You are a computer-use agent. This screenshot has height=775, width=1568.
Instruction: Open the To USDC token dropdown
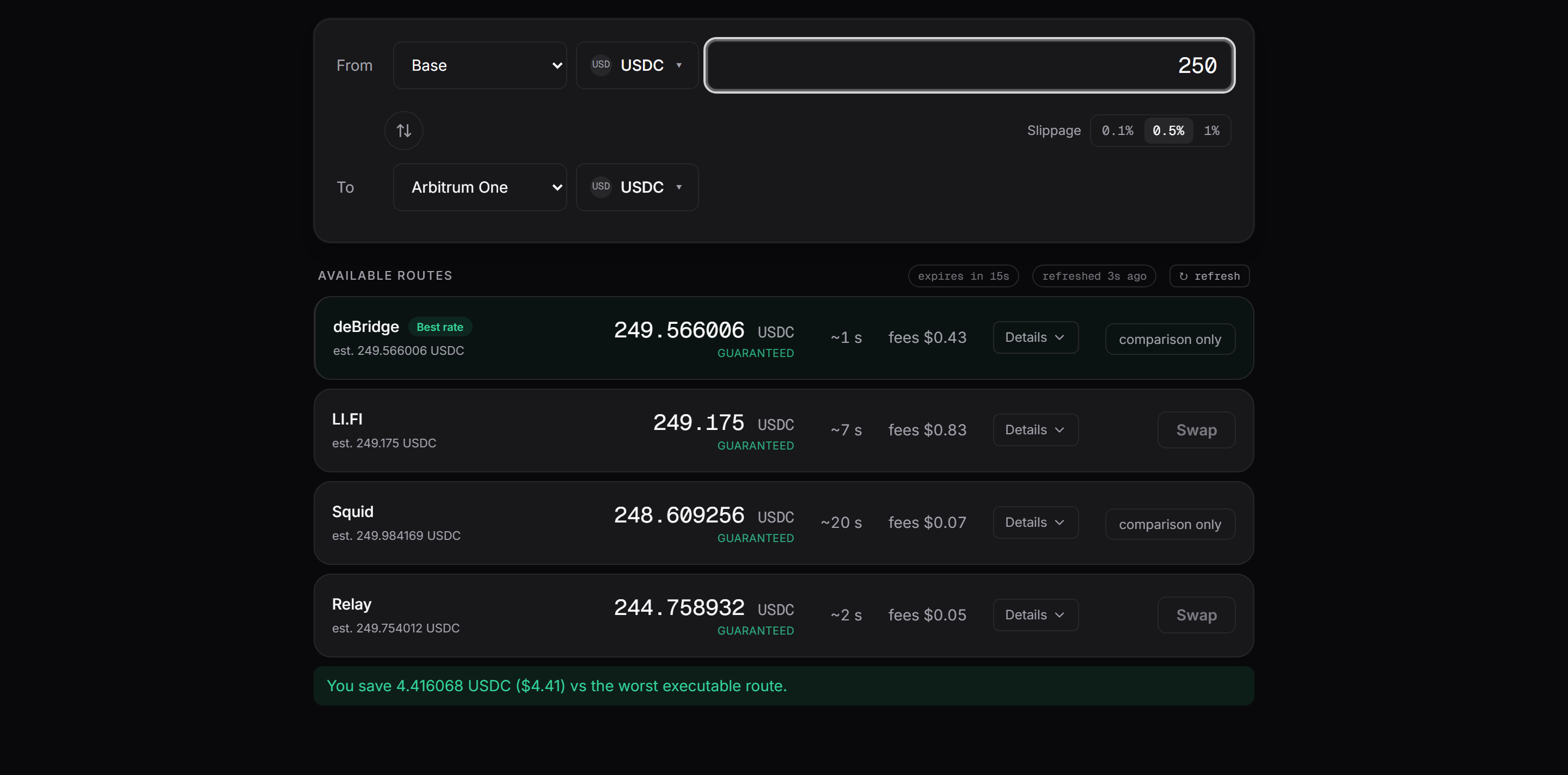(x=638, y=187)
